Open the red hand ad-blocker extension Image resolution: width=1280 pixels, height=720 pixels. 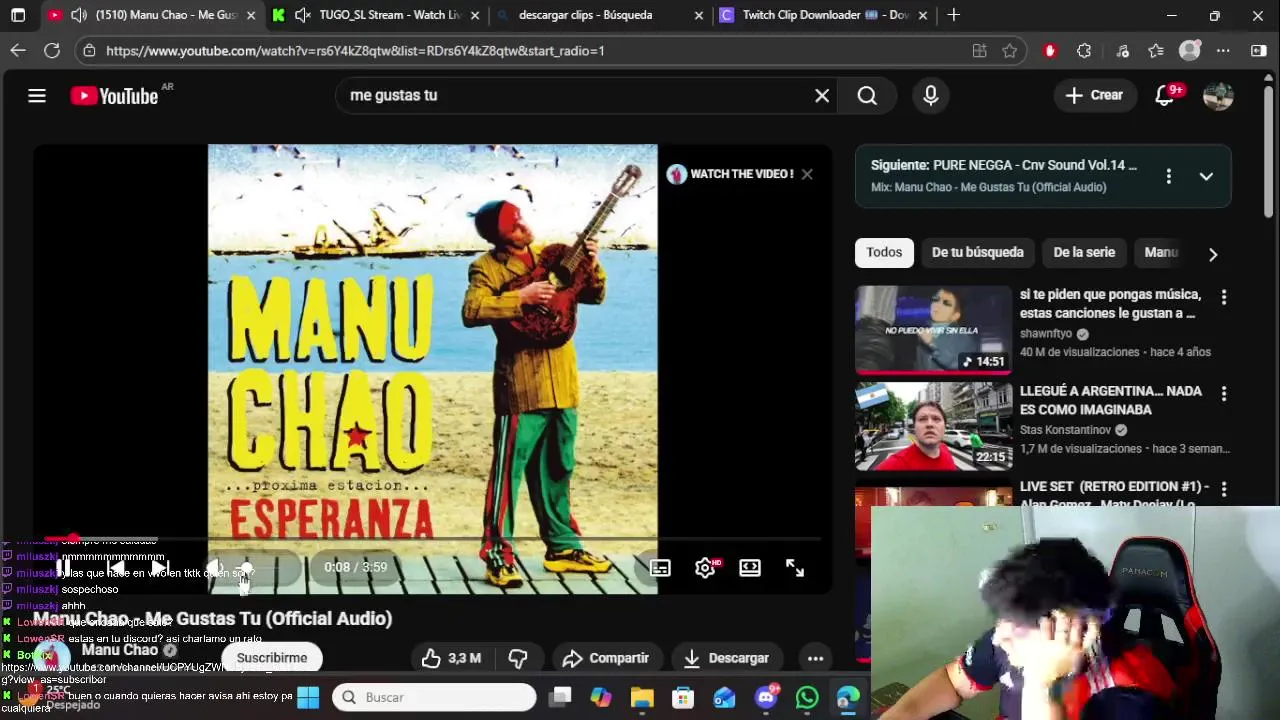1049,51
